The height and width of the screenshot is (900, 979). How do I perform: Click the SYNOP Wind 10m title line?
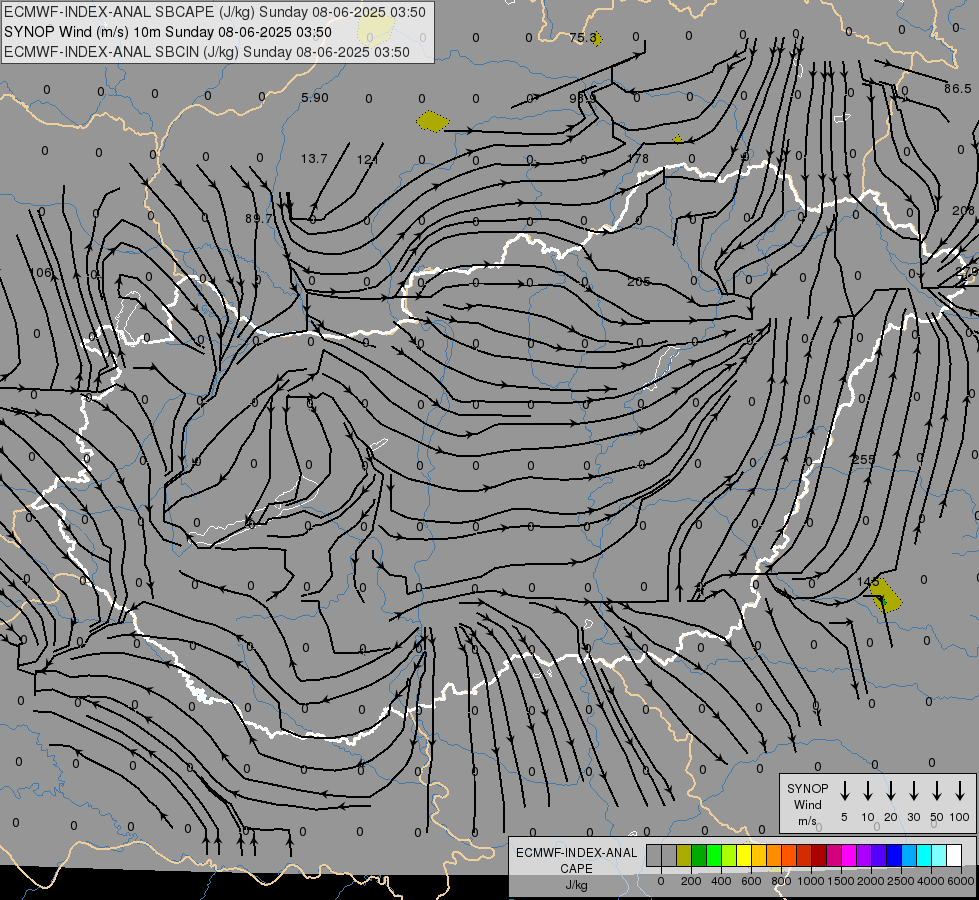coord(168,32)
